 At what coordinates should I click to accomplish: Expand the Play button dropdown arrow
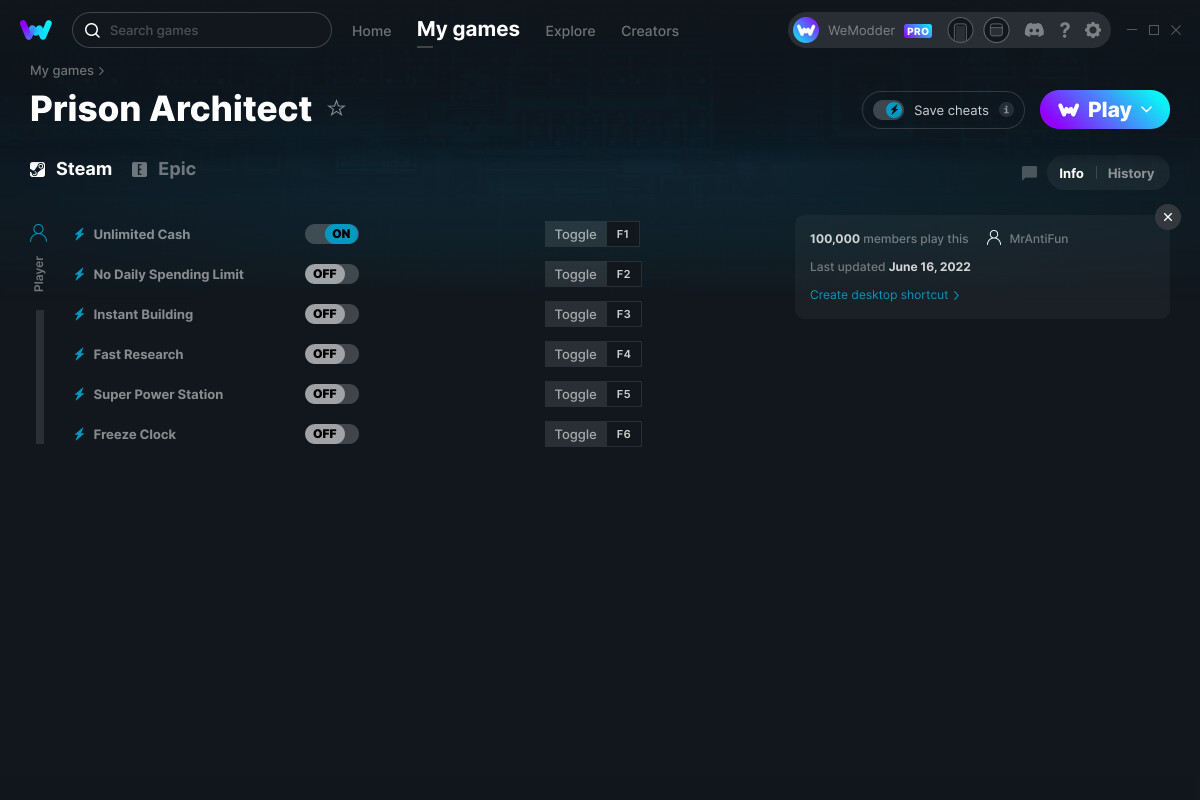tap(1147, 110)
